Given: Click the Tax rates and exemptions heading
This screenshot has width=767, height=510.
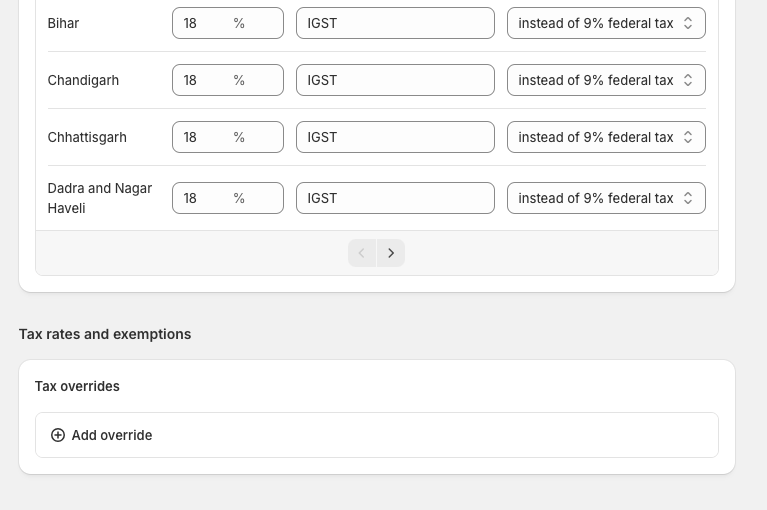Looking at the screenshot, I should point(105,334).
